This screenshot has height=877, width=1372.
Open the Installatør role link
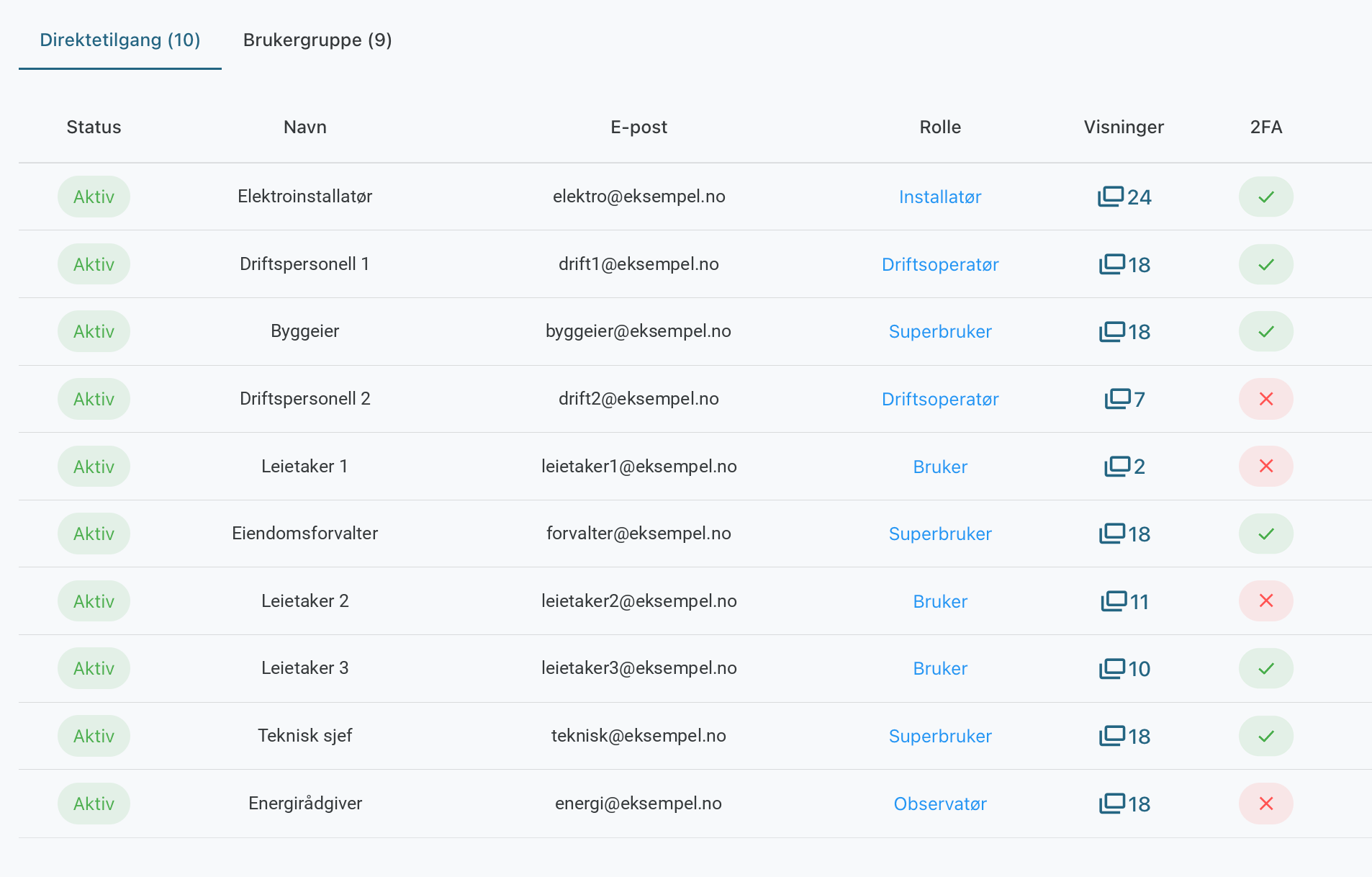click(940, 197)
